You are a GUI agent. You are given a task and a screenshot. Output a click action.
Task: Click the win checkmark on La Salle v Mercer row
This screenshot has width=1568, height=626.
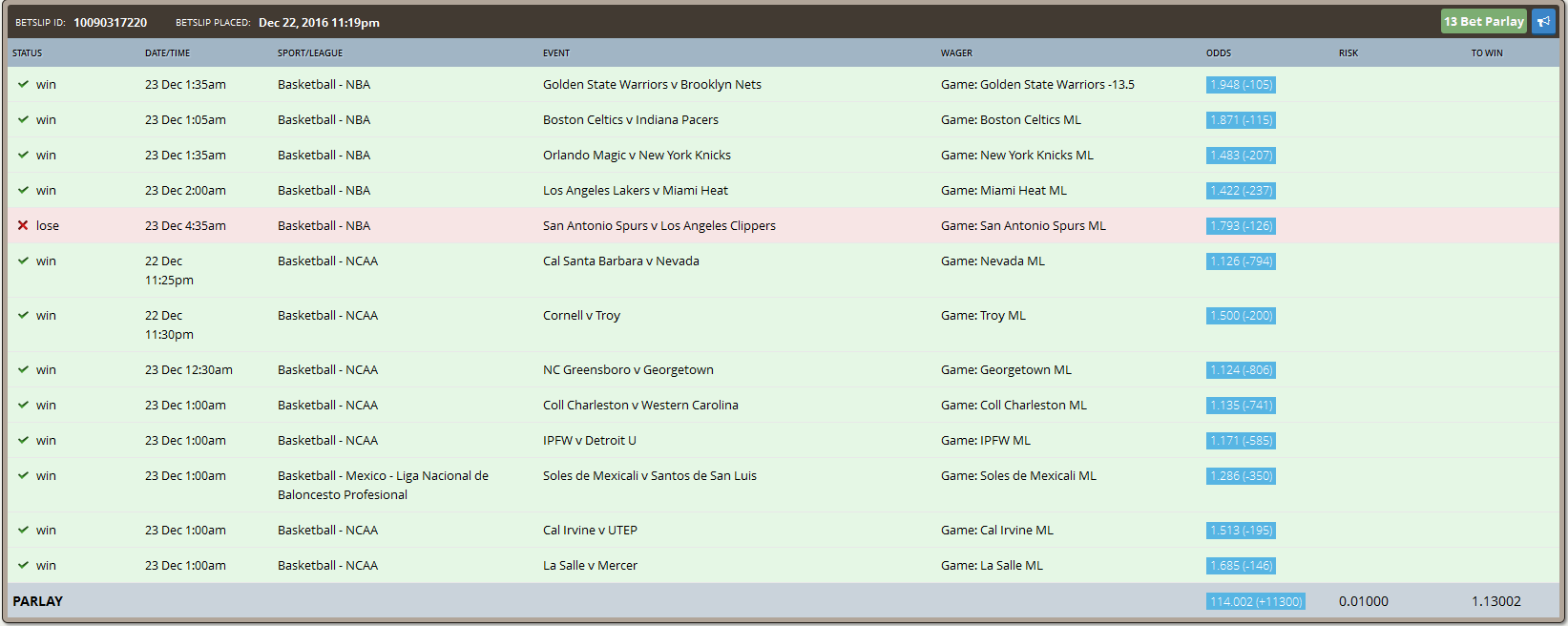(23, 565)
